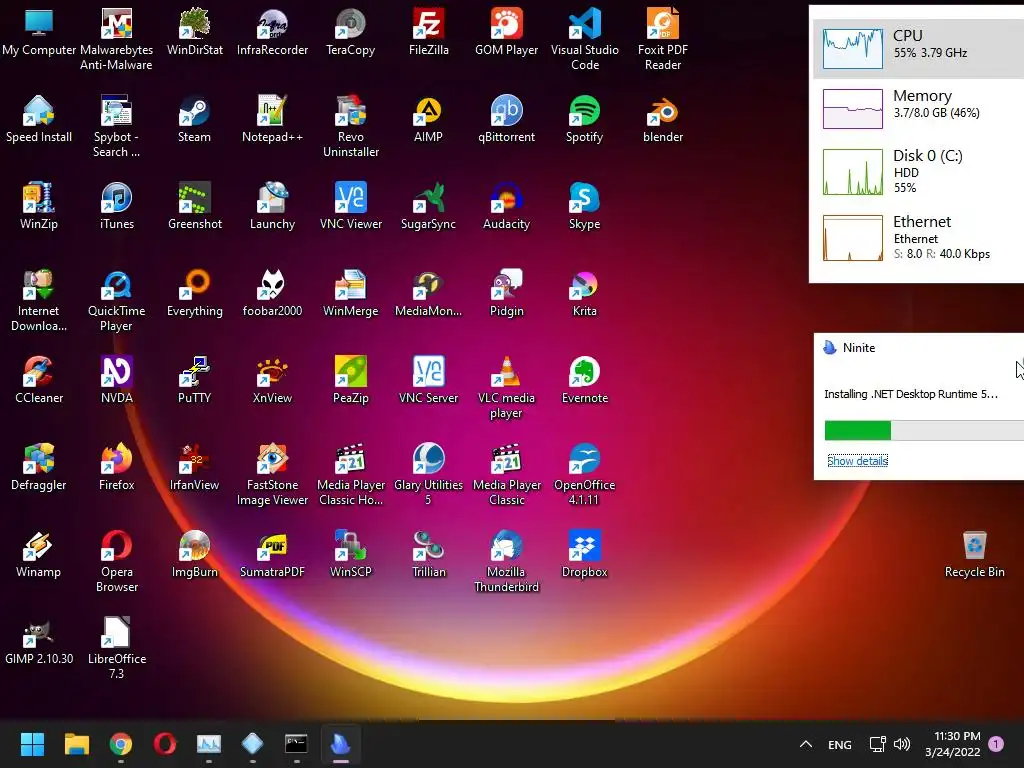The image size is (1024, 768).
Task: Open the SumatraPDF shortcut
Action: (272, 554)
